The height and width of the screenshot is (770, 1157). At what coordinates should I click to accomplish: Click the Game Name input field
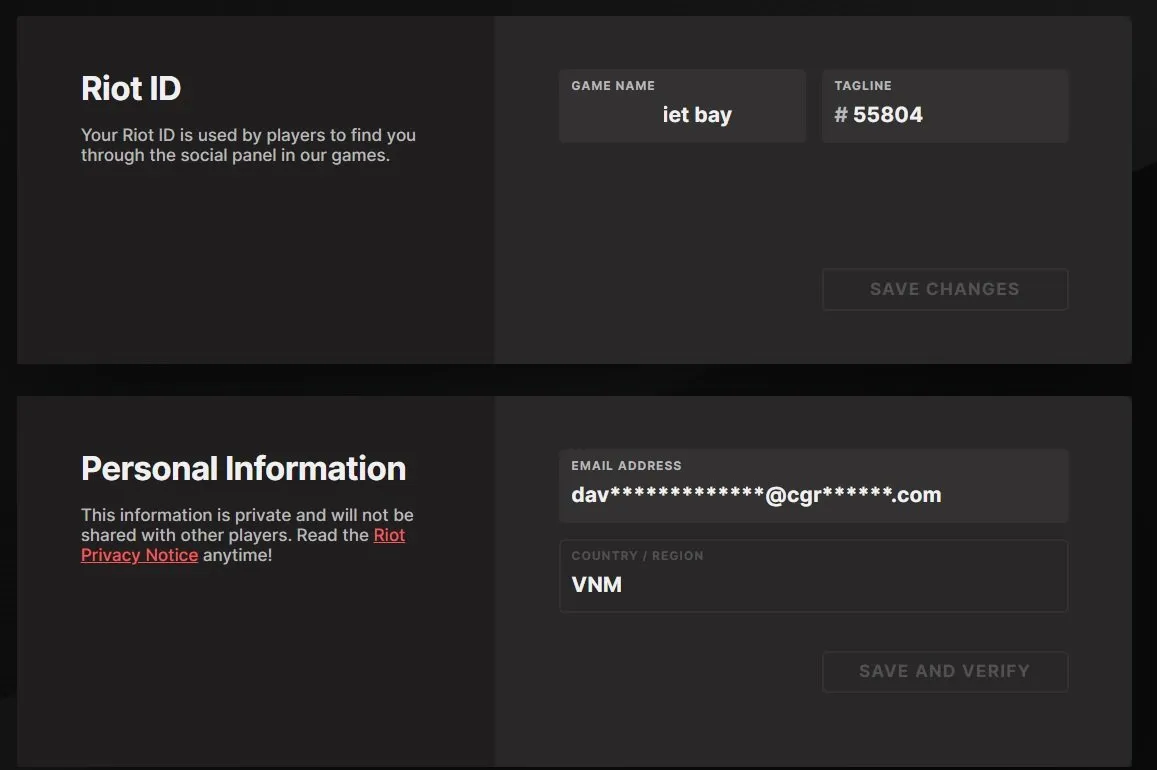[x=682, y=106]
